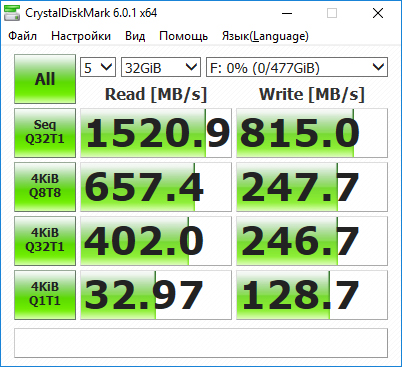Open the 32GiB test size dropdown
The width and height of the screenshot is (402, 367).
[161, 68]
